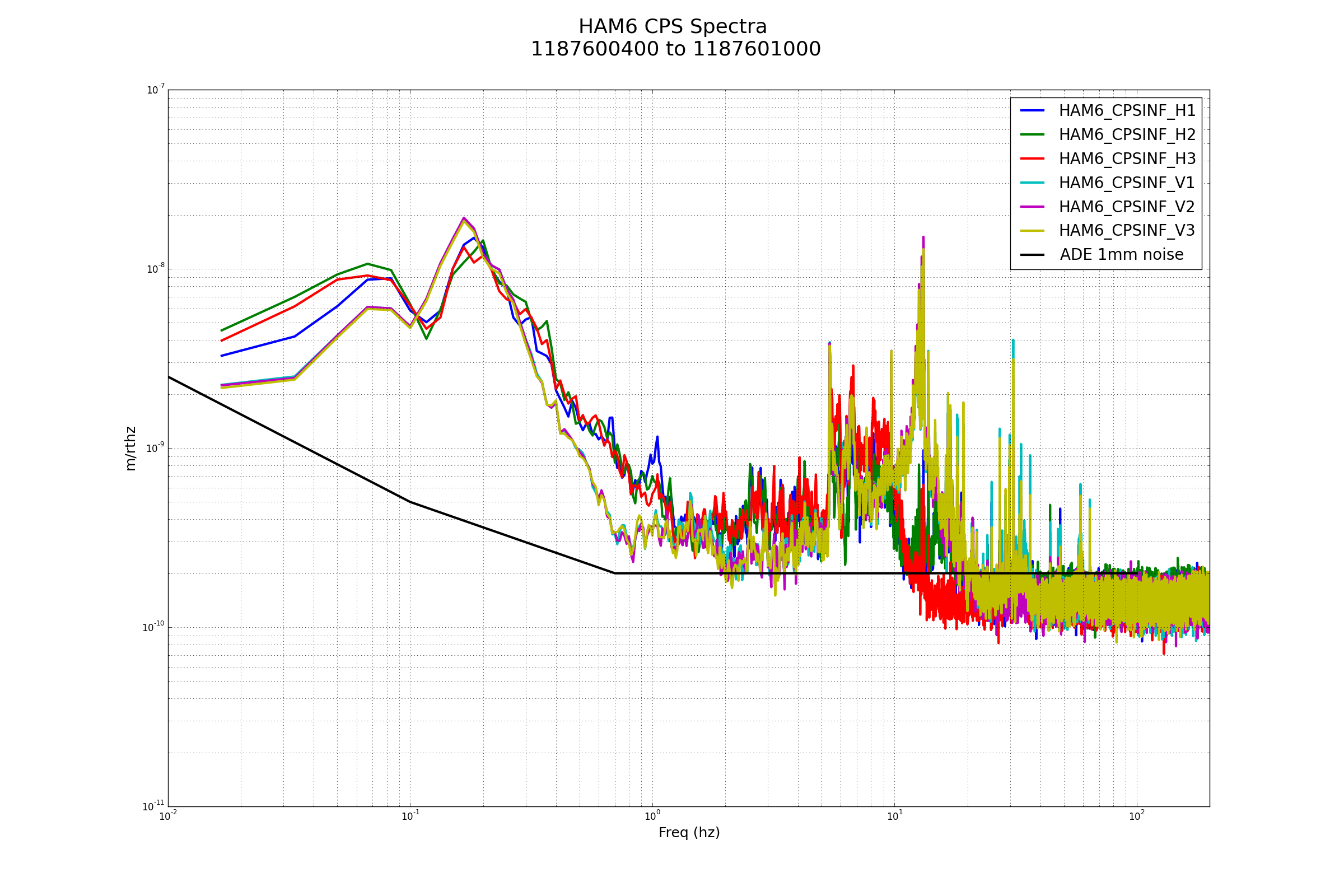1344x896 pixels.
Task: Click the HAM6 CPS Spectra title
Action: pyautogui.click(x=673, y=27)
